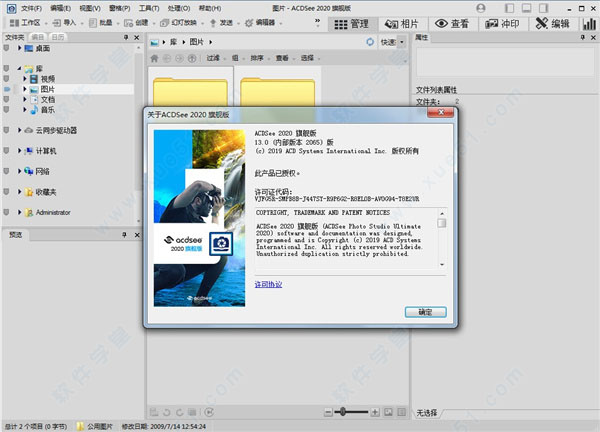600x432 pixels.
Task: Open the 导入 import toolbar button
Action: [67, 23]
